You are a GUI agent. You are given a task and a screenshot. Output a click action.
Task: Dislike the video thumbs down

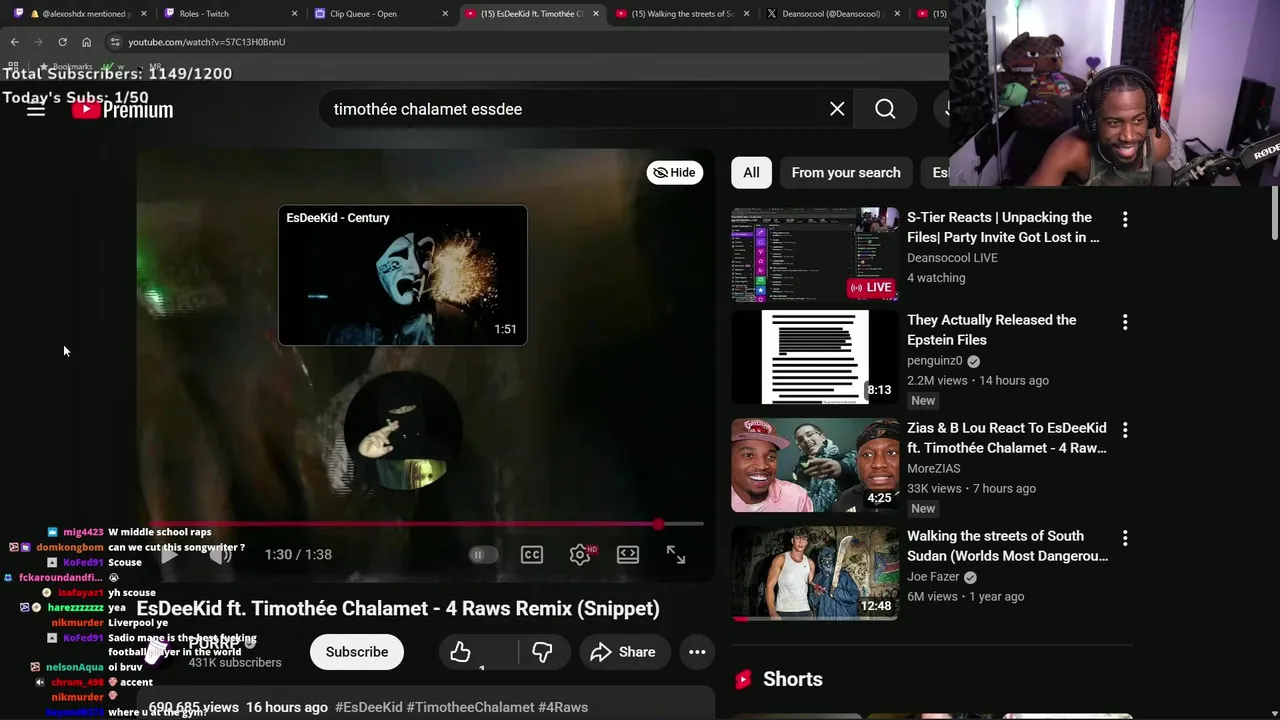click(542, 652)
